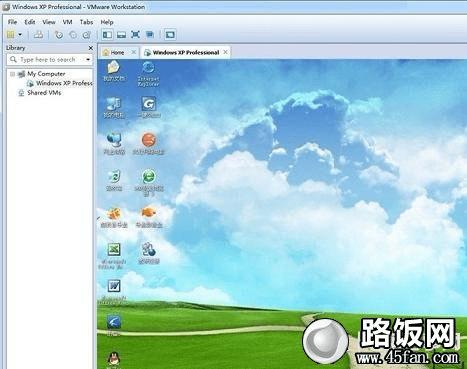Click the full screen mode toolbar icon
Viewport: 467px width, 369px height.
pos(135,34)
